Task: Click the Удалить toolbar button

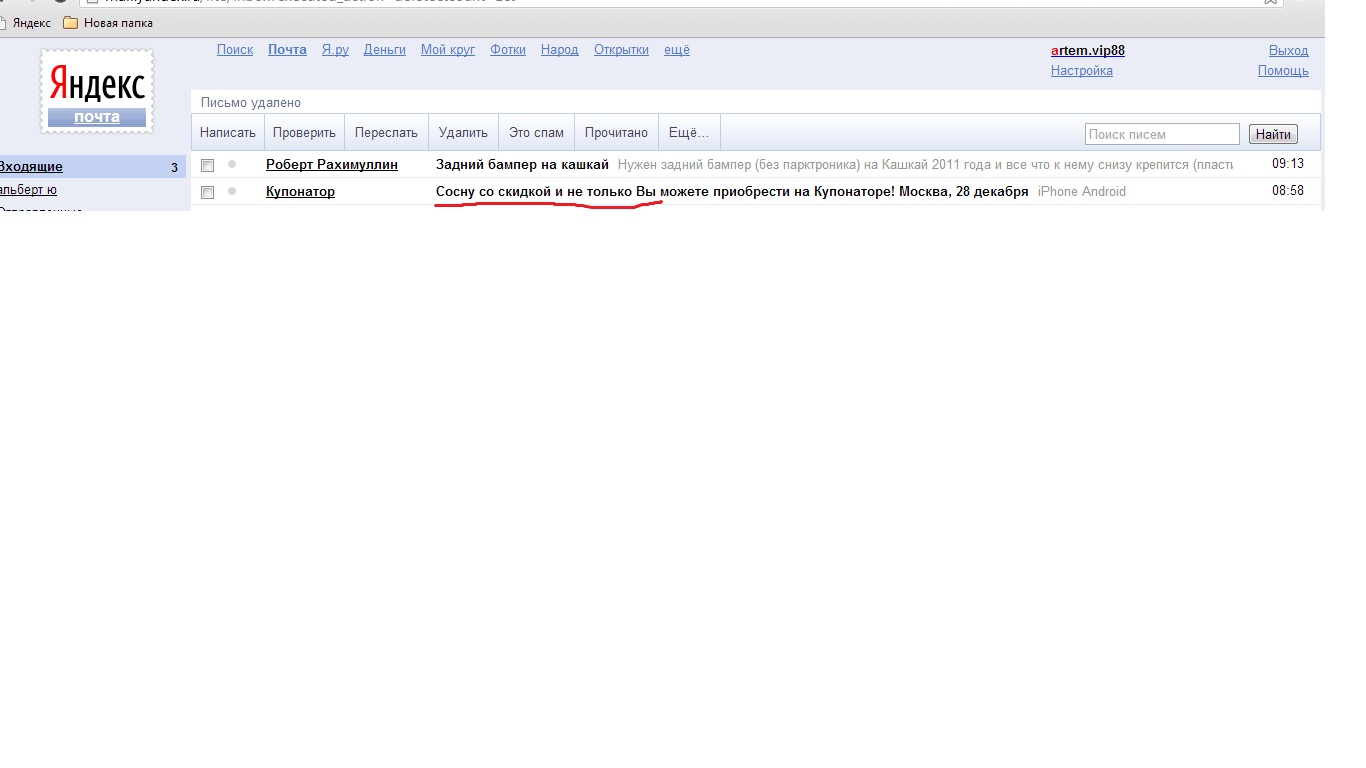Action: click(463, 133)
